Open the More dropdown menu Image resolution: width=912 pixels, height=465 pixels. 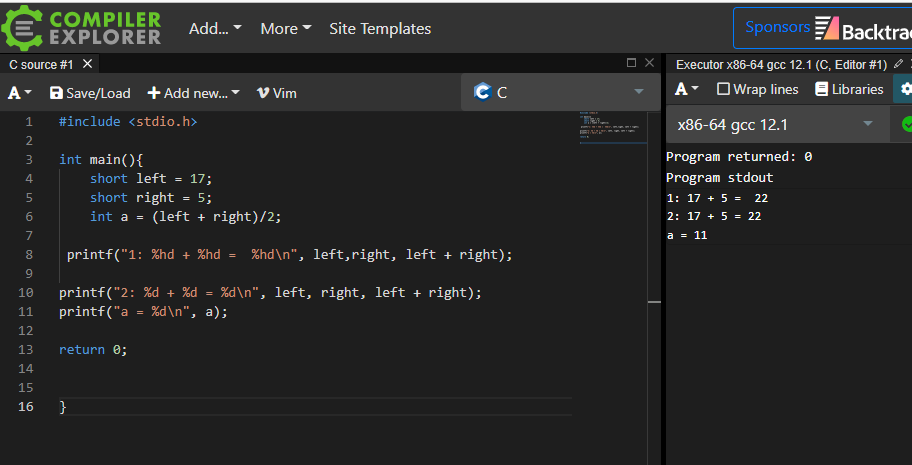click(286, 29)
